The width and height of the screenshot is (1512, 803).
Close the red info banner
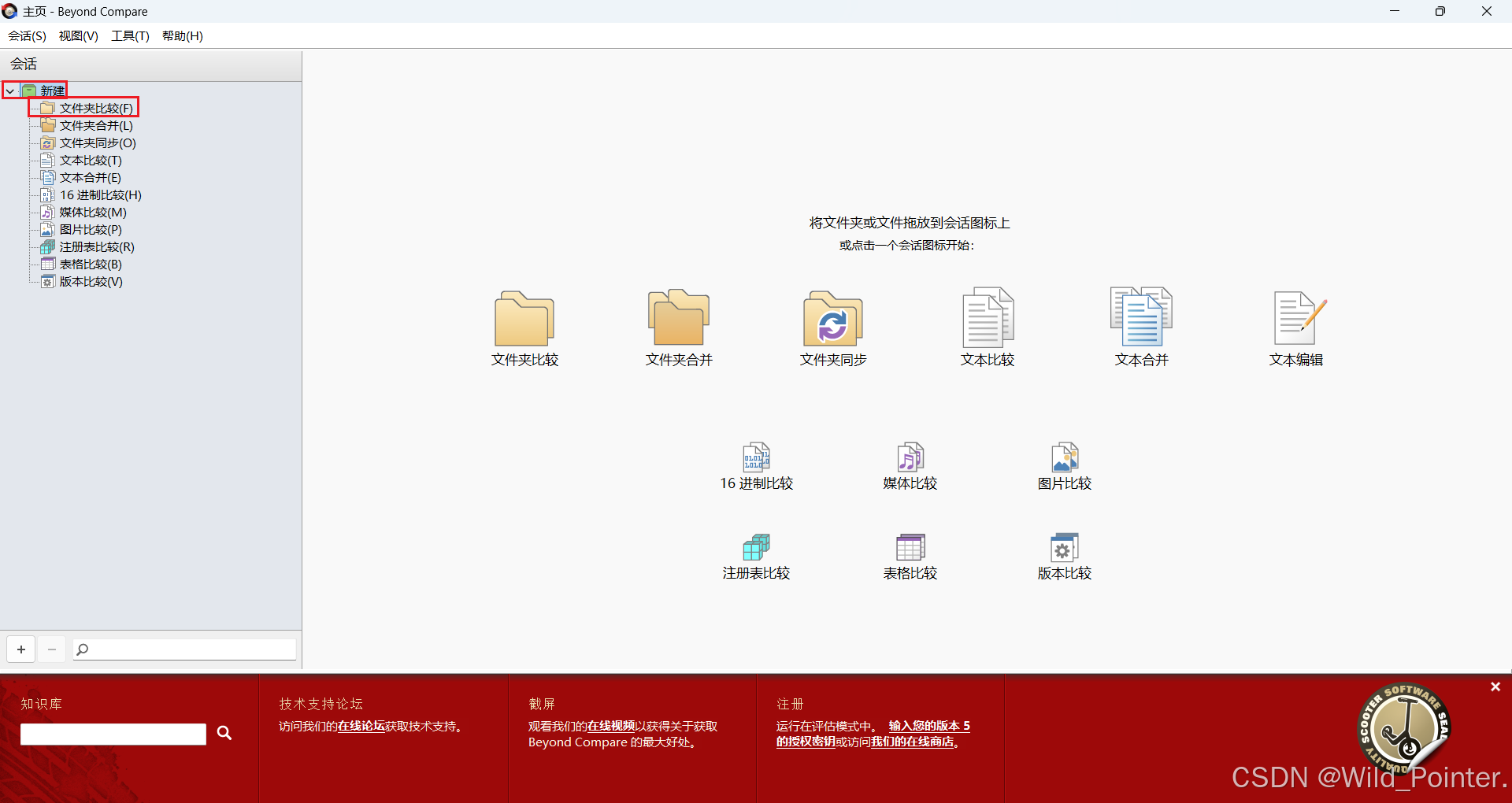coord(1495,687)
